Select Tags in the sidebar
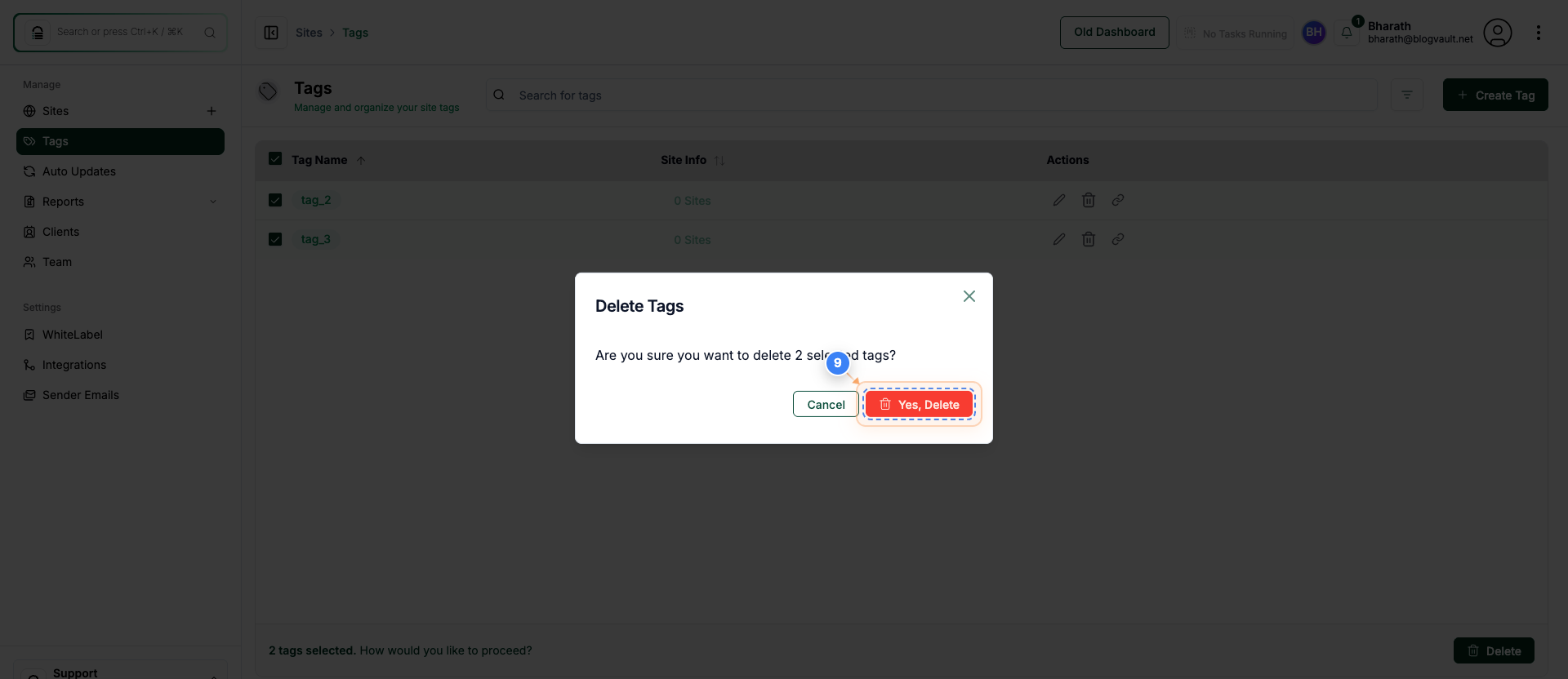1568x679 pixels. [x=120, y=141]
